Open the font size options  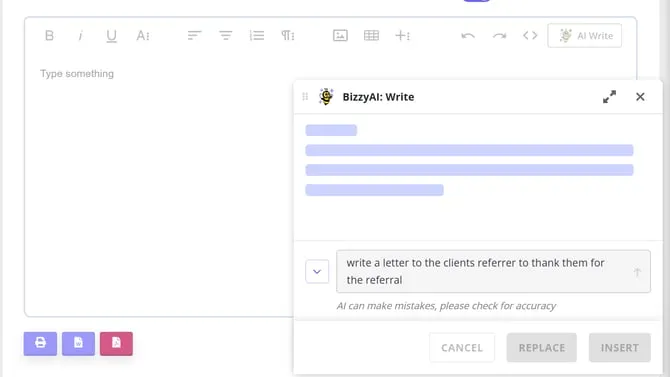[143, 35]
